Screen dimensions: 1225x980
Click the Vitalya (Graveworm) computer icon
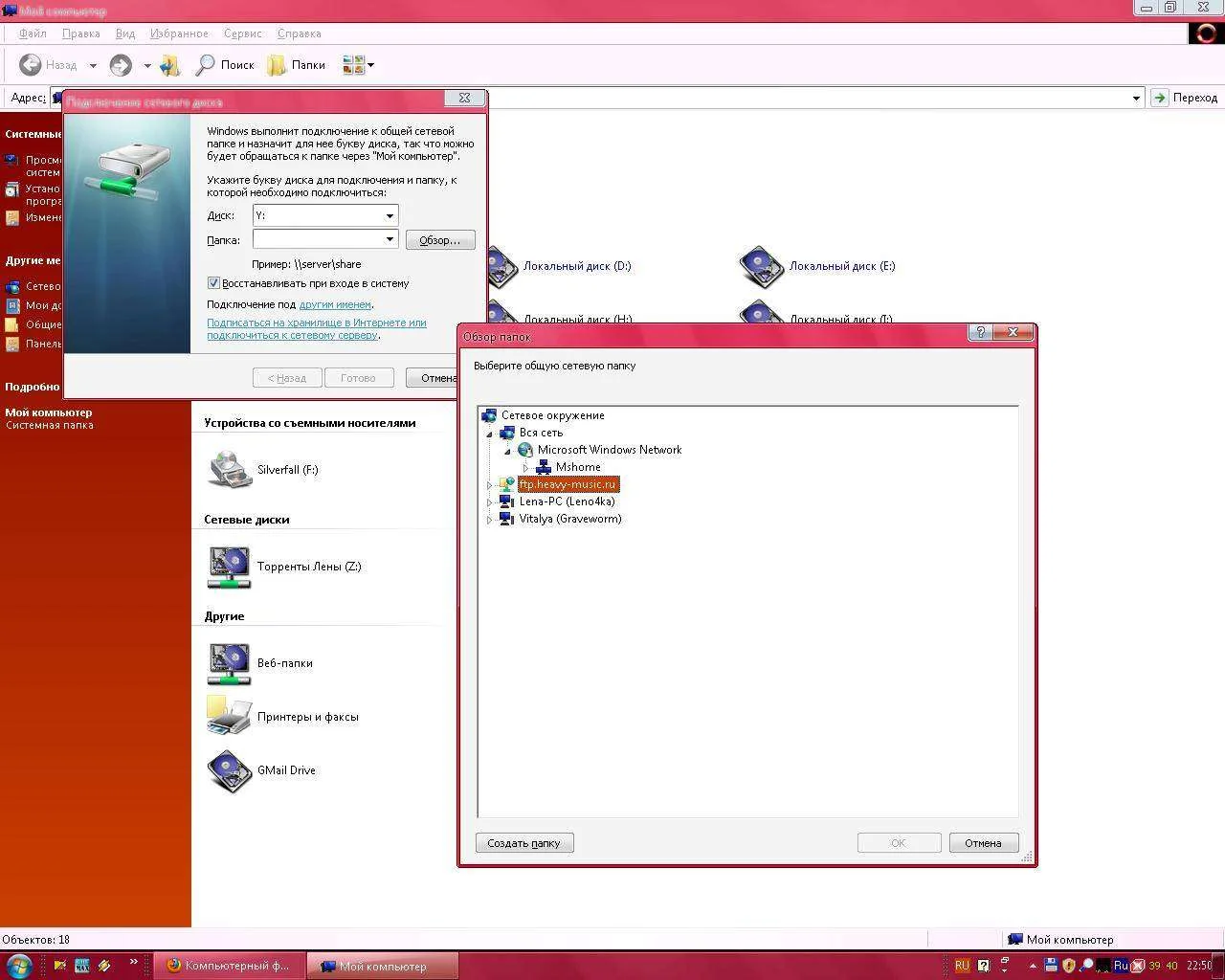(x=507, y=519)
